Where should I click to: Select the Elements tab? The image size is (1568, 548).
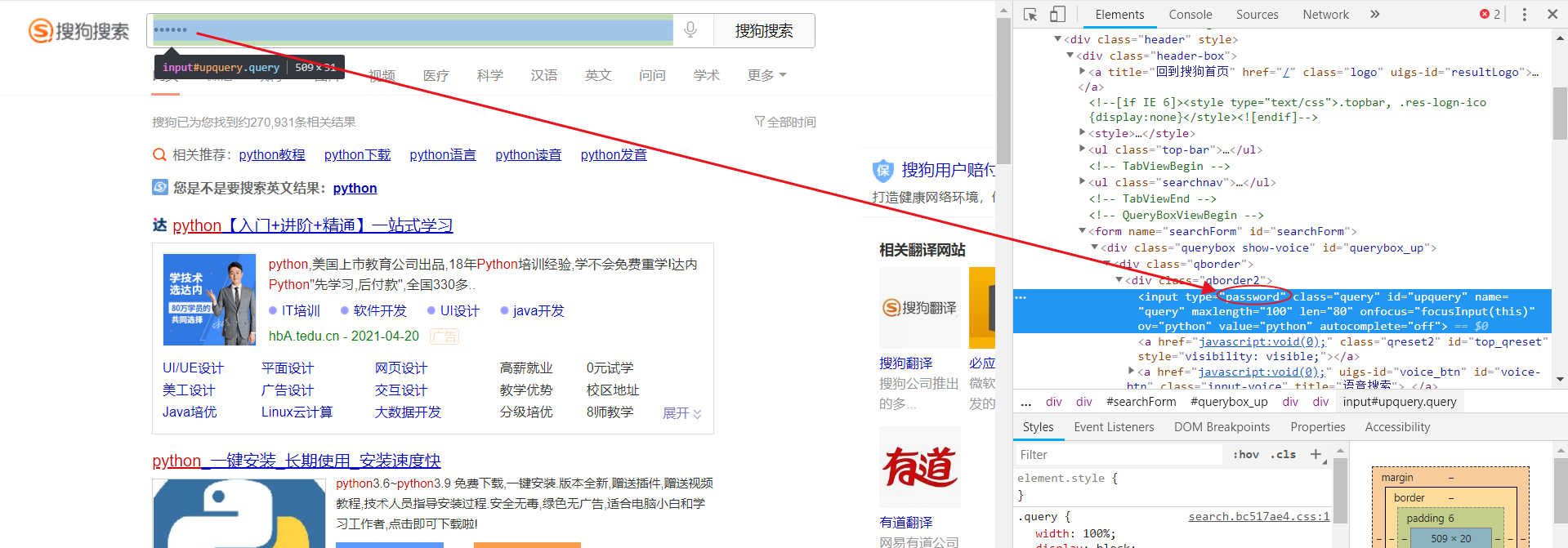1119,15
